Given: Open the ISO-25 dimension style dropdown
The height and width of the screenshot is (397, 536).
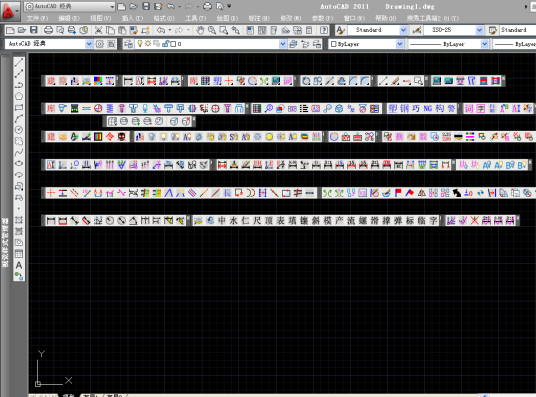Looking at the screenshot, I should point(479,30).
